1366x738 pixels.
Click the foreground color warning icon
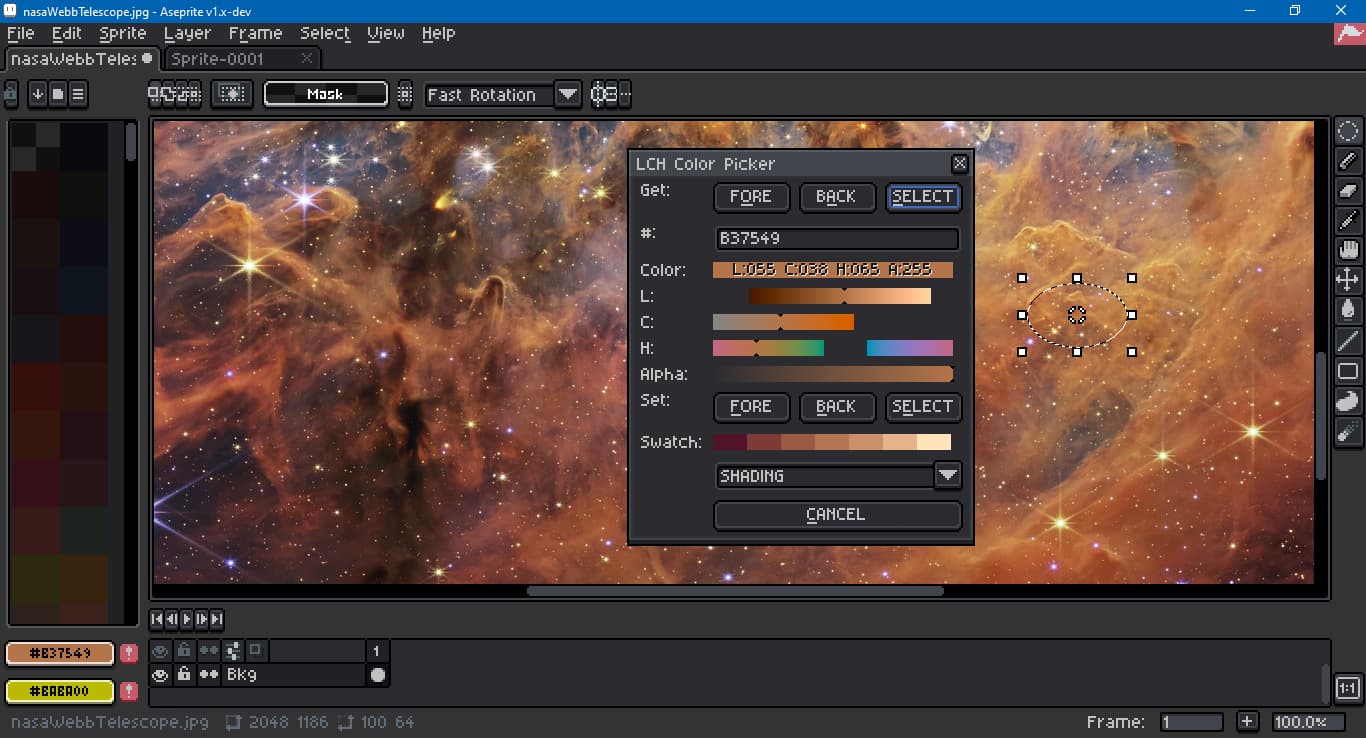coord(129,654)
